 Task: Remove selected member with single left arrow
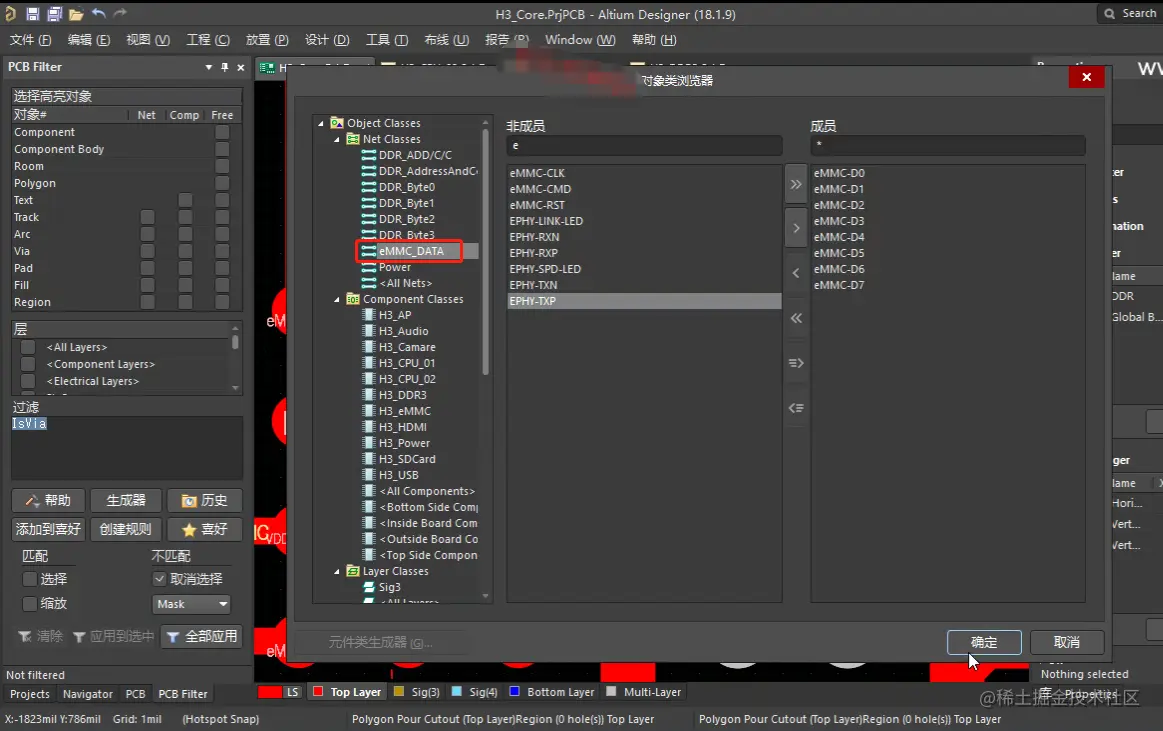pos(796,273)
